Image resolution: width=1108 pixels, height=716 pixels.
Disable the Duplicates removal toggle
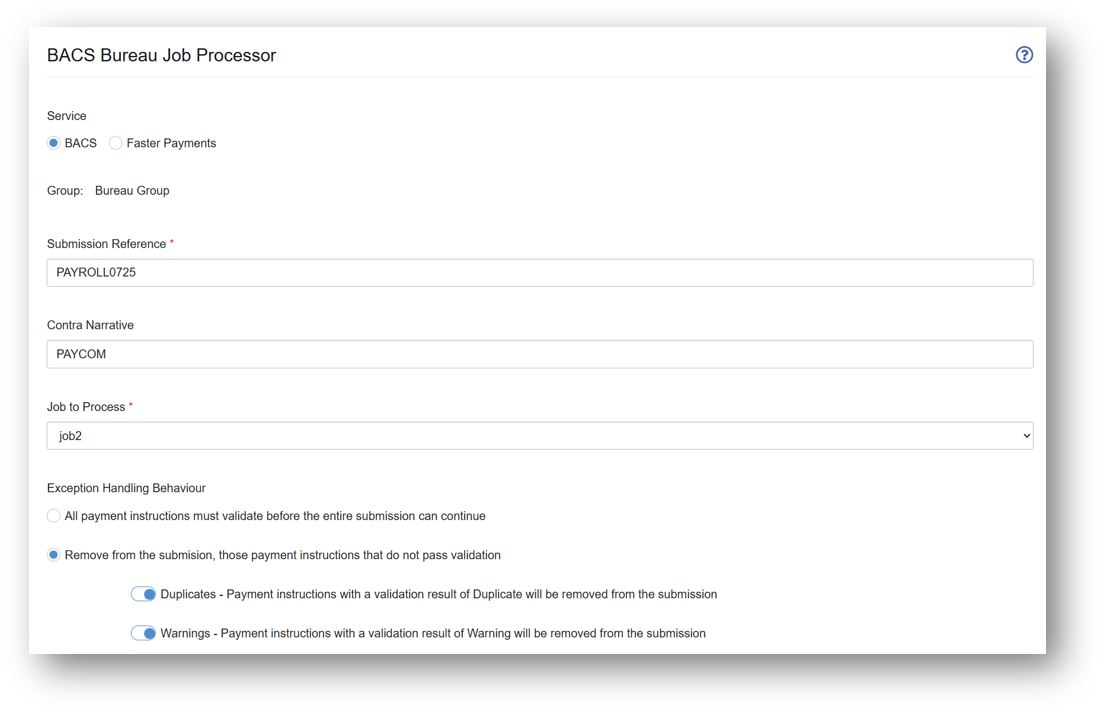pyautogui.click(x=143, y=594)
